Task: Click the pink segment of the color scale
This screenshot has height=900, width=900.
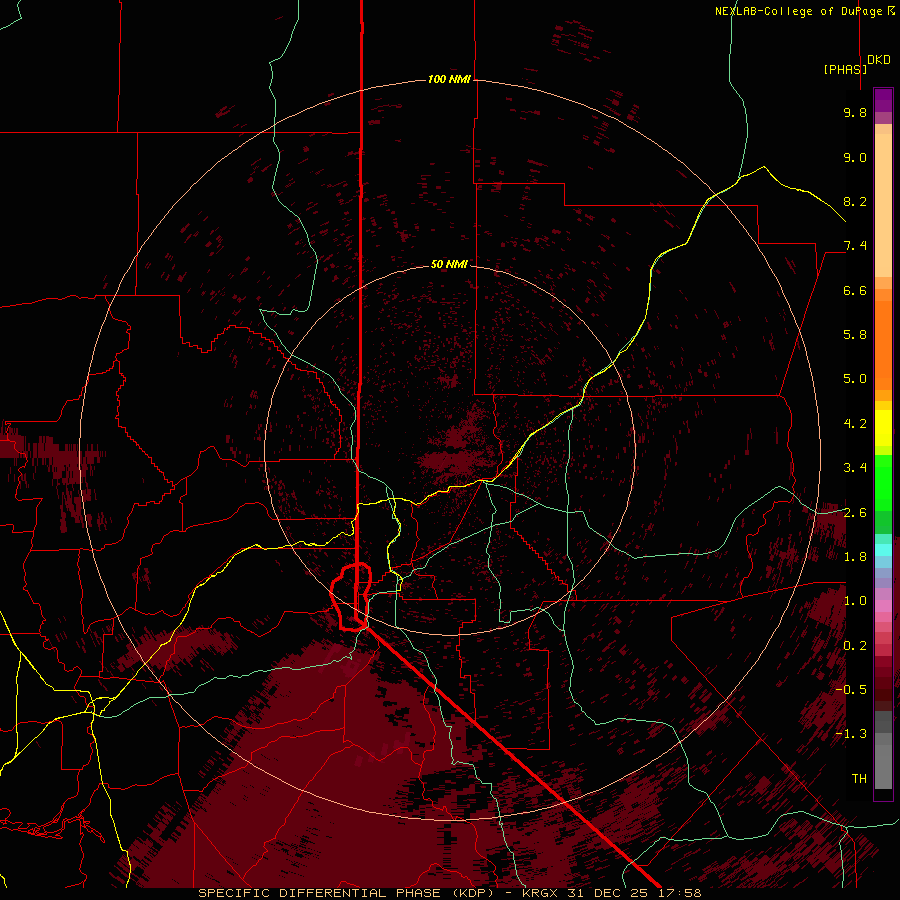Action: [x=883, y=606]
